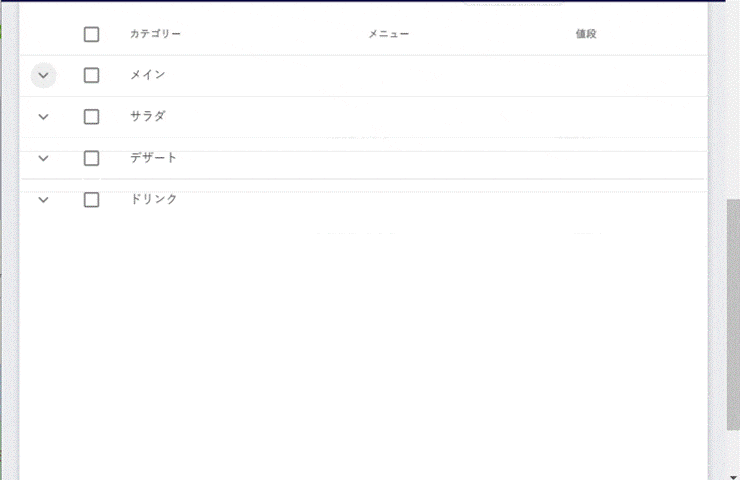The height and width of the screenshot is (480, 740).
Task: Check the ドリンク row checkbox
Action: (x=92, y=200)
